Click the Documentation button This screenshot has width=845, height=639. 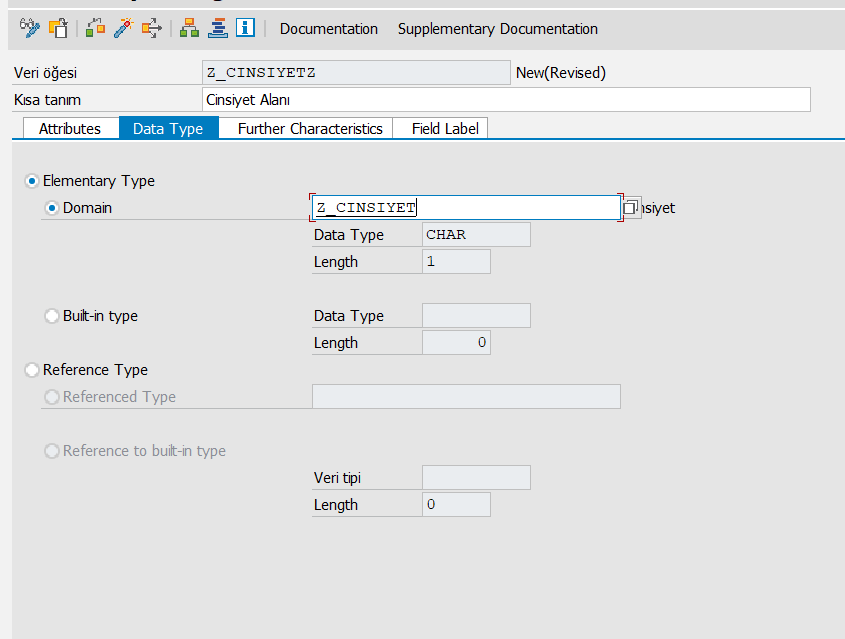pyautogui.click(x=329, y=29)
